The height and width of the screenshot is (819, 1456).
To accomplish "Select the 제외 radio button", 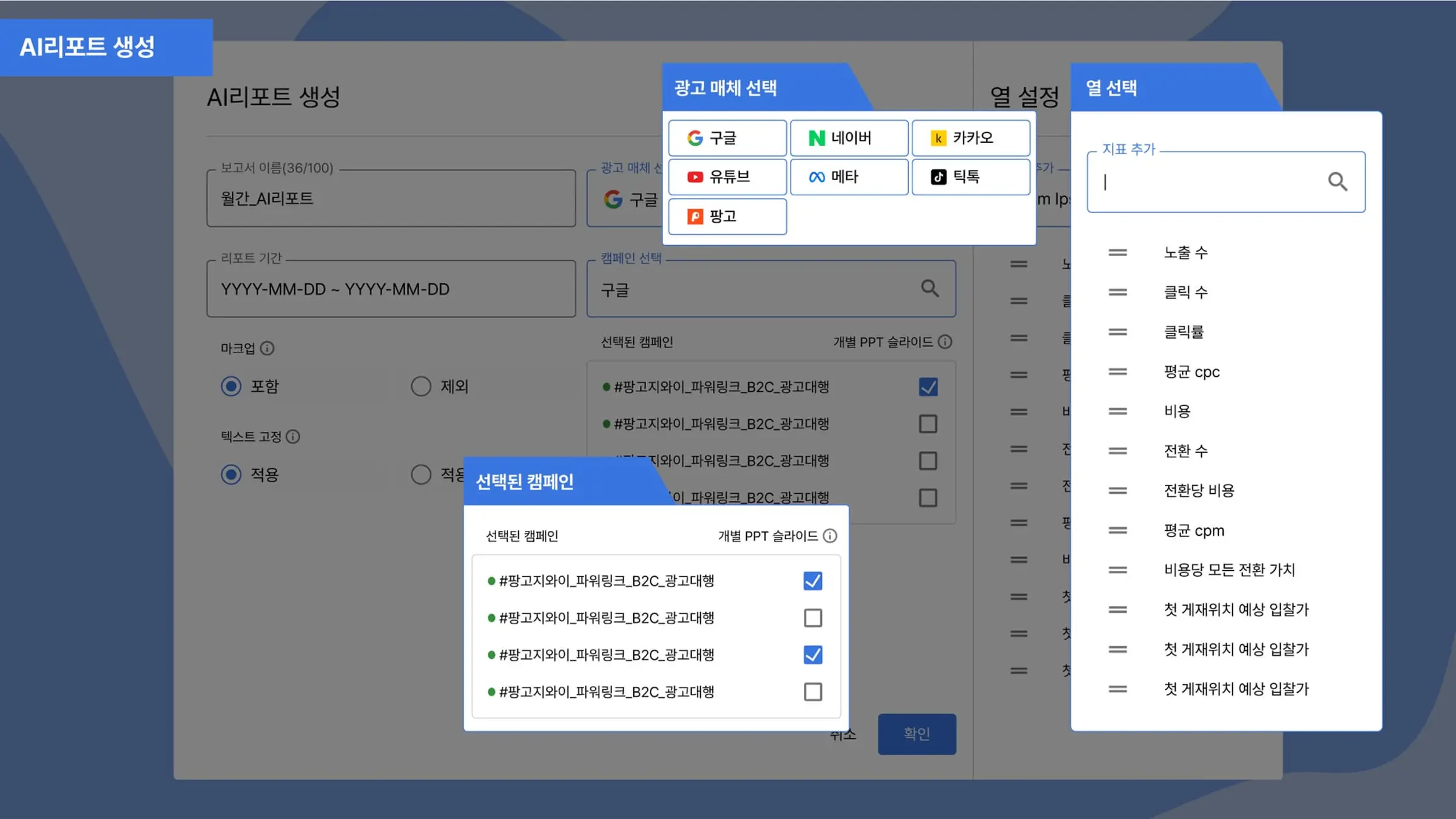I will [421, 386].
